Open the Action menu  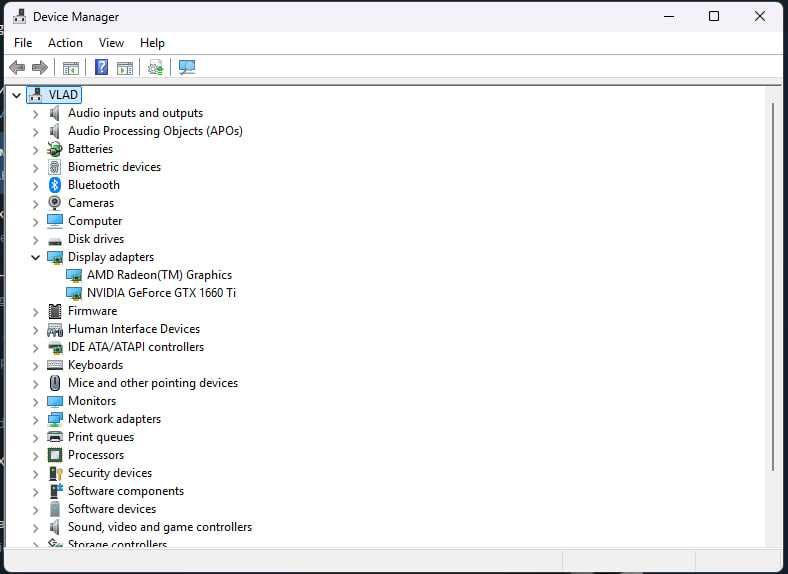[65, 43]
